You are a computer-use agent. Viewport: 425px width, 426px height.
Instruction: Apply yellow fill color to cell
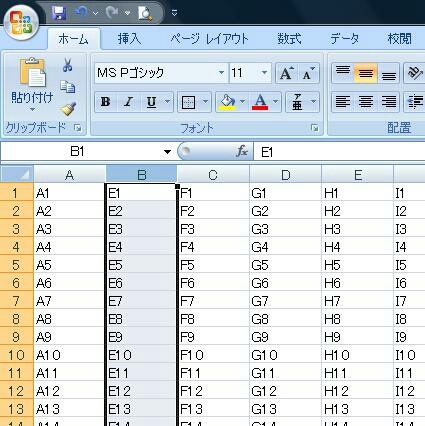pyautogui.click(x=227, y=102)
